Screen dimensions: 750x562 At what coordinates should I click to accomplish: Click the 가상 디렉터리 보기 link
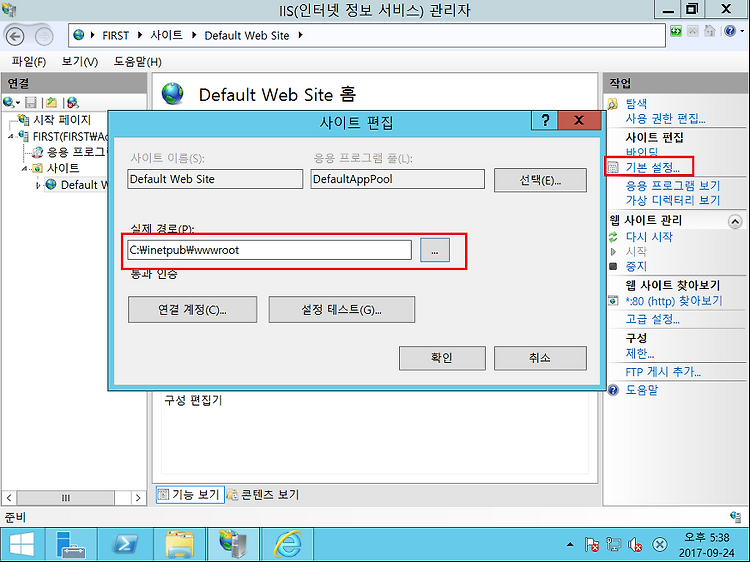pyautogui.click(x=673, y=200)
